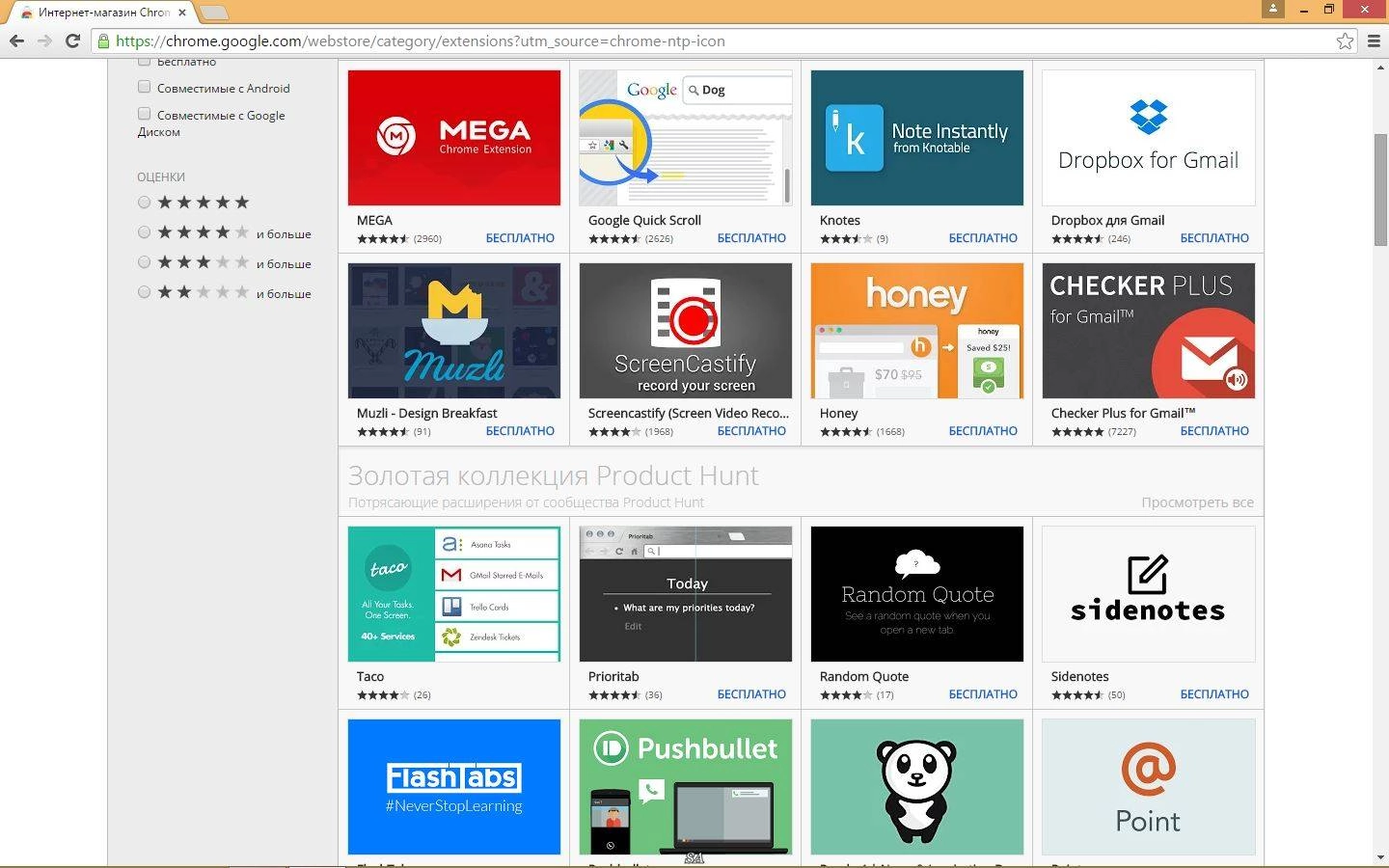Viewport: 1389px width, 868px height.
Task: Click the Honey extension title text
Action: [838, 413]
